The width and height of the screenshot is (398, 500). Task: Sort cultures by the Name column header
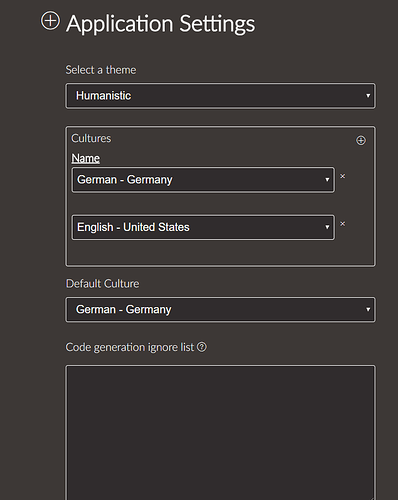pyautogui.click(x=86, y=158)
